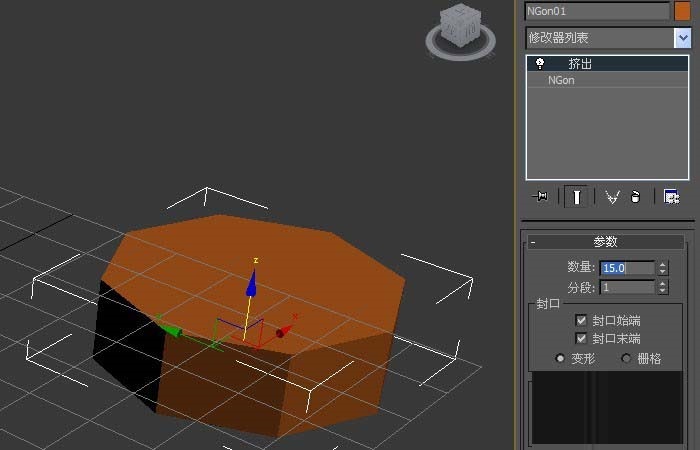Click the 分段 value field
This screenshot has height=450, width=700.
(x=626, y=288)
